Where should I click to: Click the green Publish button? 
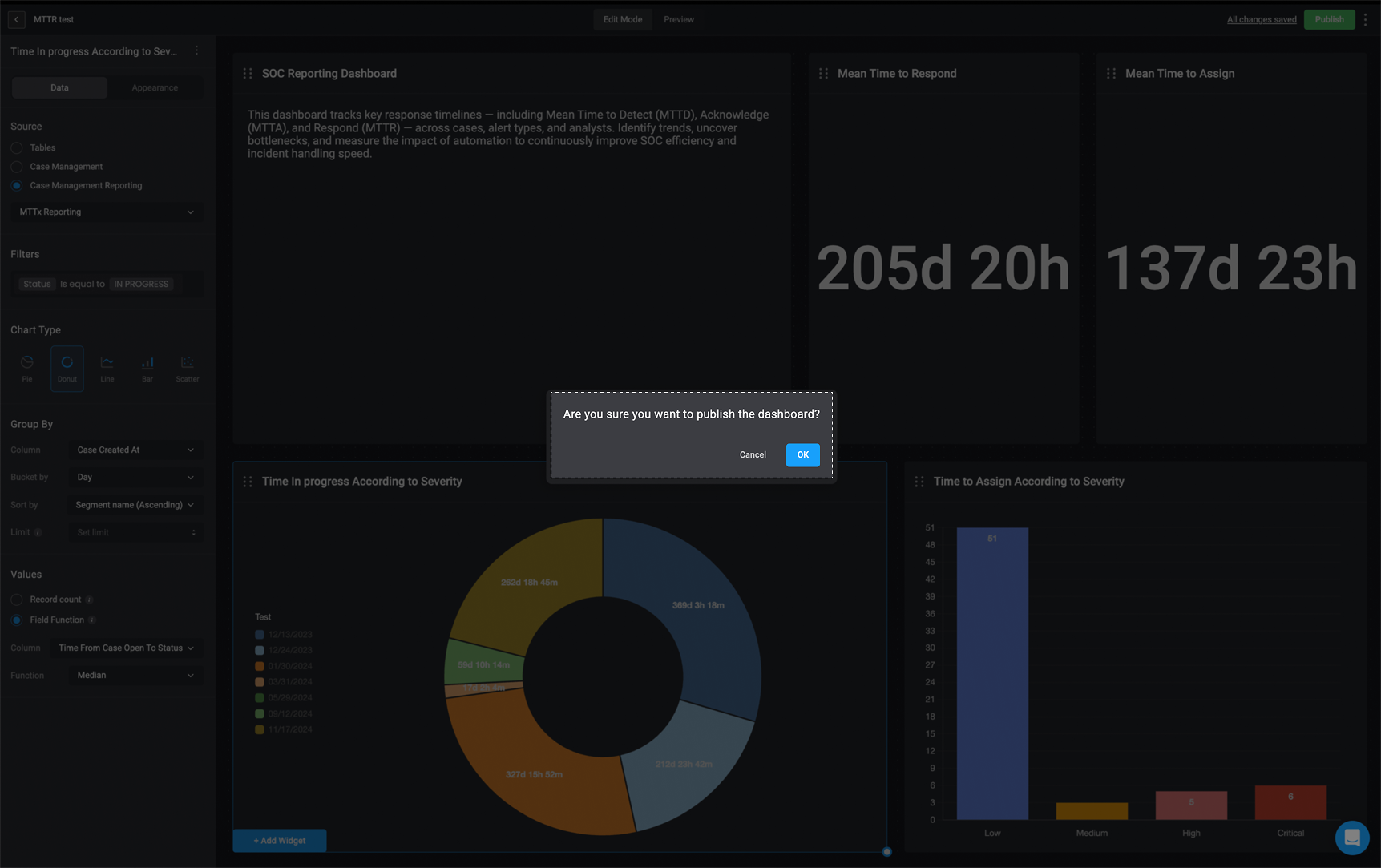click(x=1329, y=19)
